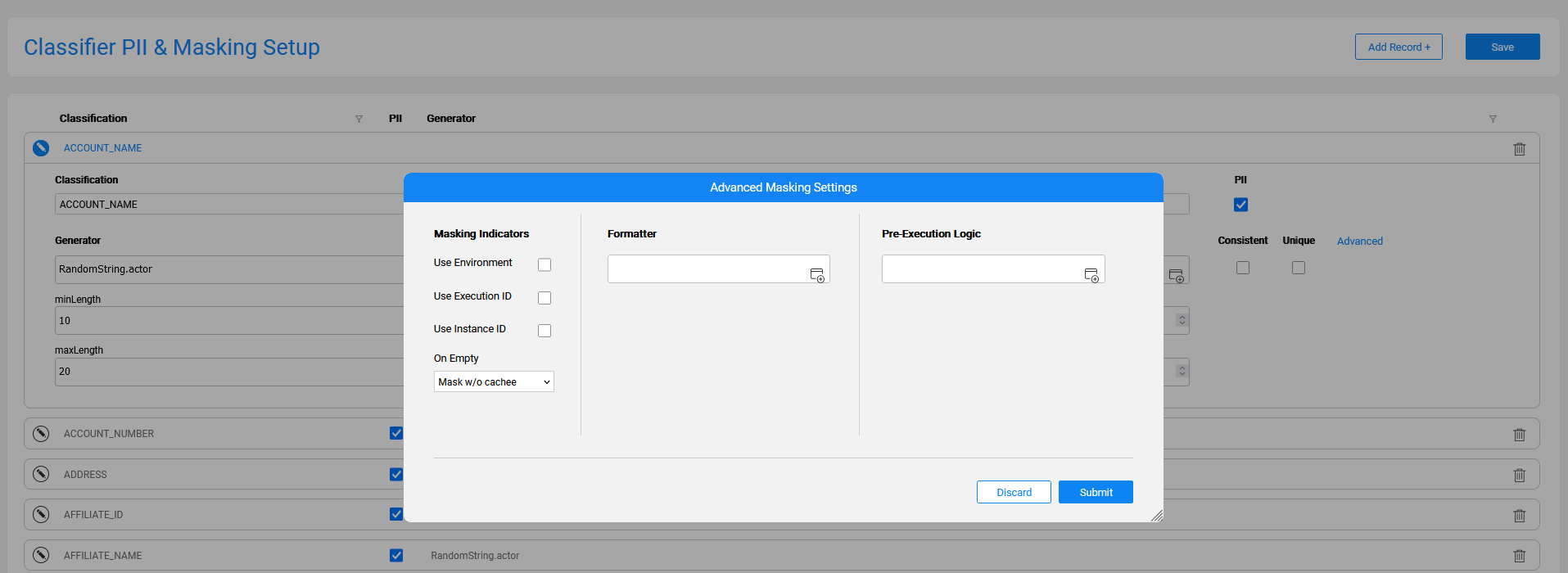Enable Use Environment checkbox
This screenshot has height=573, width=1568.
click(x=545, y=264)
